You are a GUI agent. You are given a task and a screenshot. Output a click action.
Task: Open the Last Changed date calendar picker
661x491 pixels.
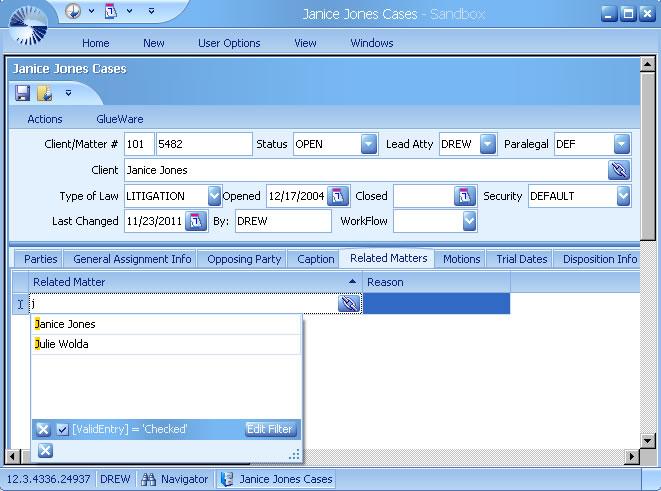(x=196, y=221)
